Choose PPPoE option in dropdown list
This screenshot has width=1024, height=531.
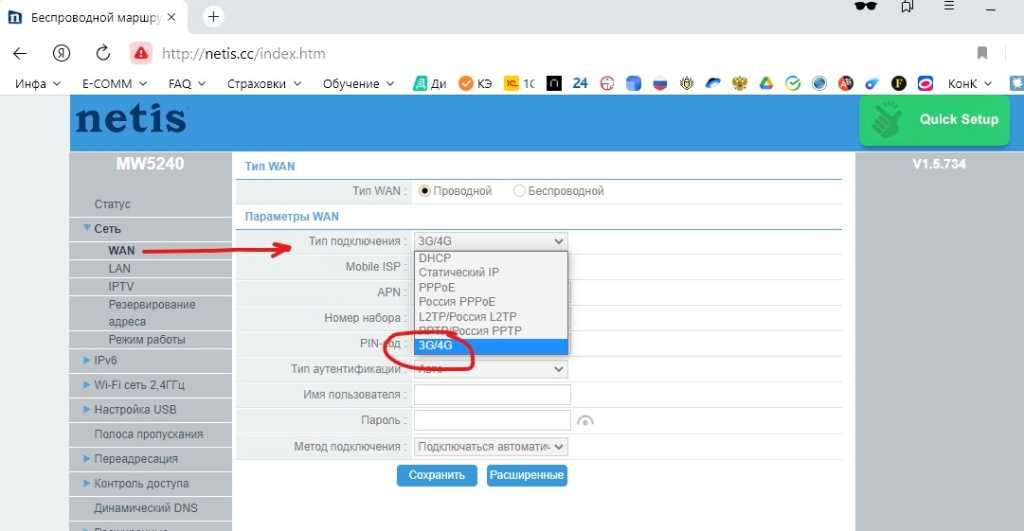click(437, 287)
